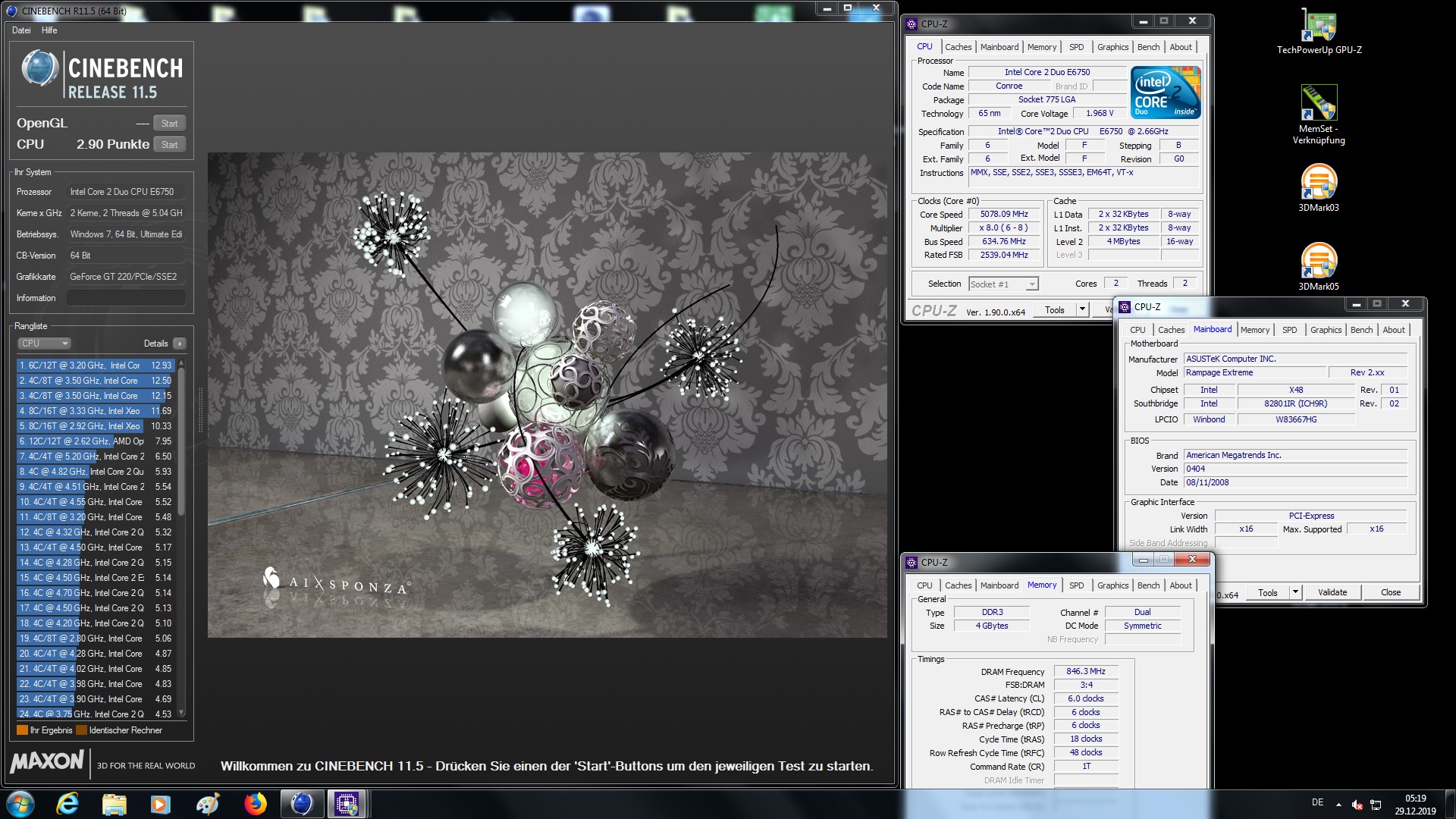The height and width of the screenshot is (819, 1456).
Task: Select rank 1 6C/12T @ 3.20 GHz entry
Action: tap(96, 366)
